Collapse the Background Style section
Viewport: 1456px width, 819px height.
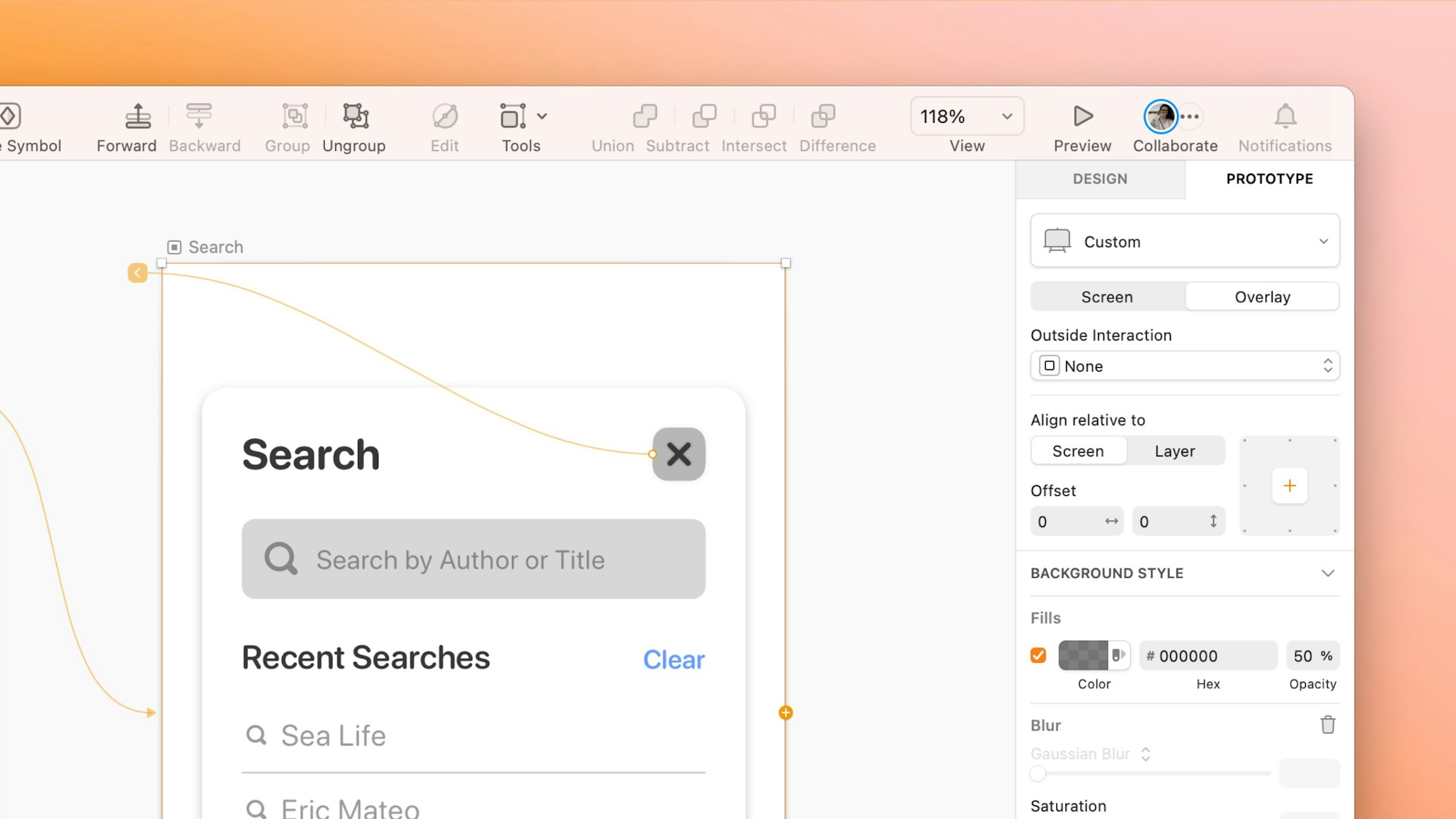pyautogui.click(x=1329, y=574)
